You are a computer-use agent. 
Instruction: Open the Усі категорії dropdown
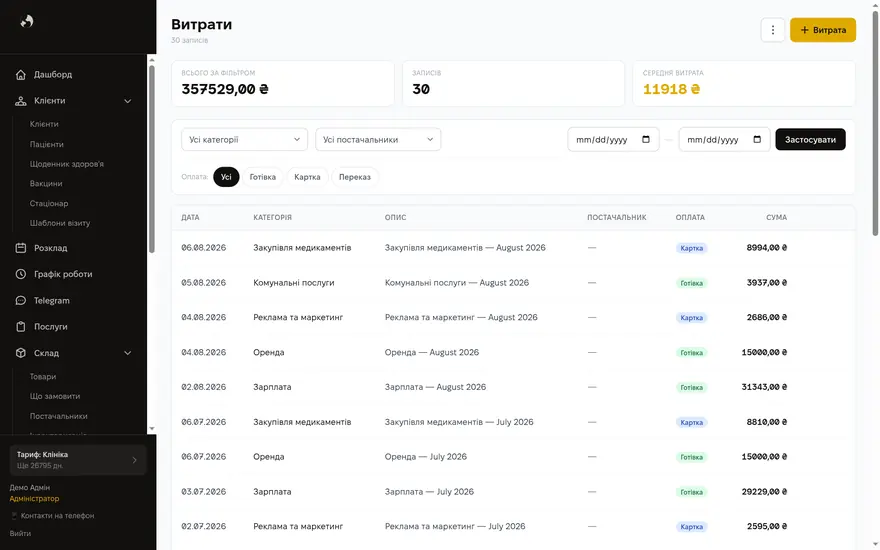tap(245, 140)
